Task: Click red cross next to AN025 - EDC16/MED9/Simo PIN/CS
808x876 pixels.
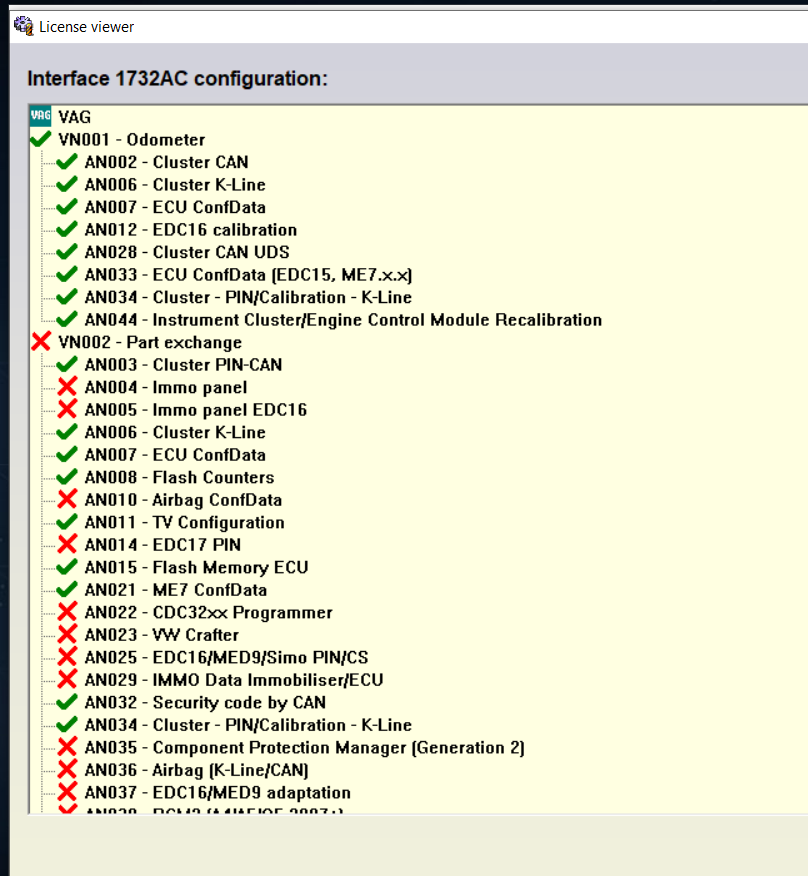Action: (67, 657)
